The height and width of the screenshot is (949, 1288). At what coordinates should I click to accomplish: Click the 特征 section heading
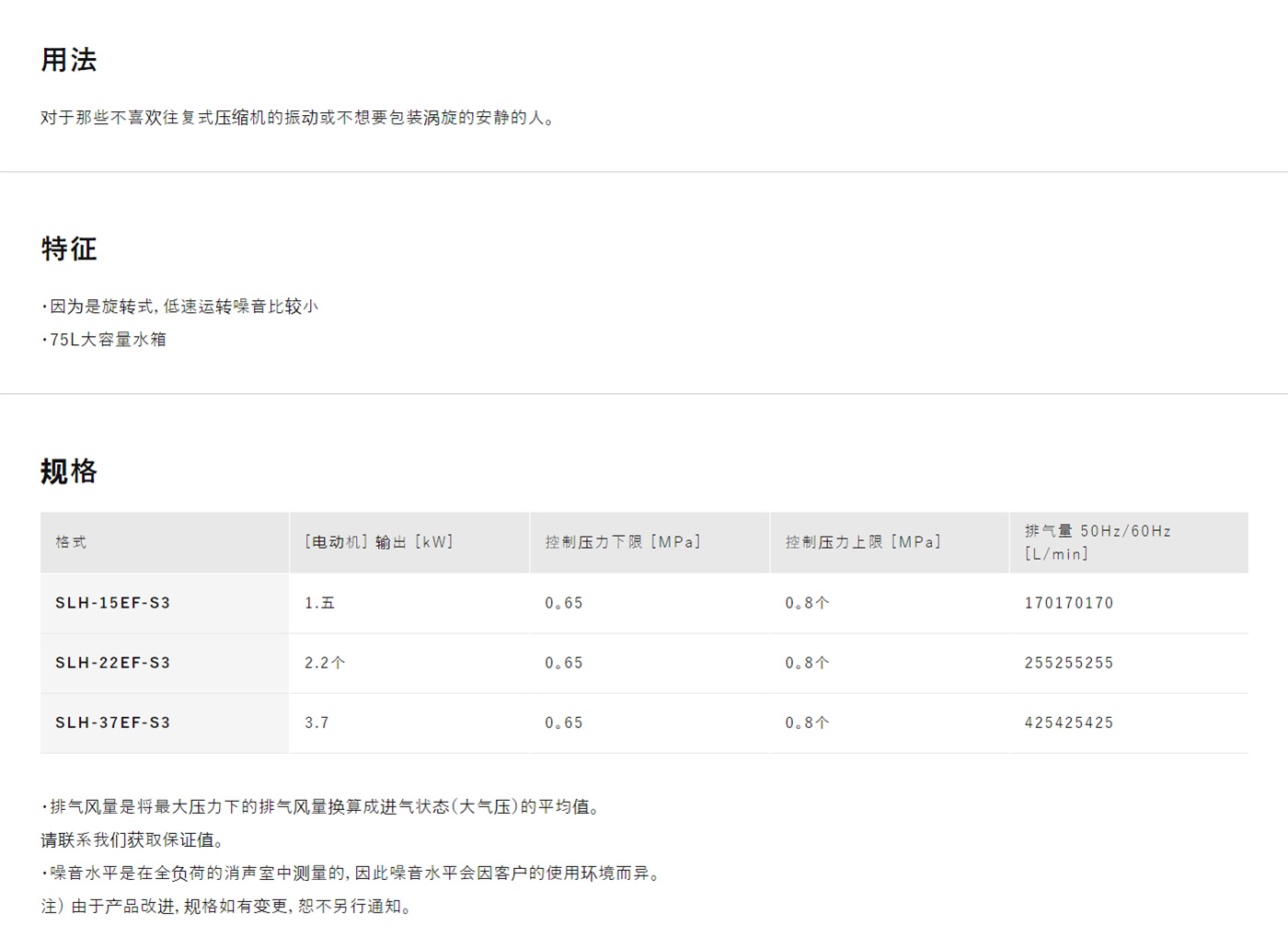69,249
